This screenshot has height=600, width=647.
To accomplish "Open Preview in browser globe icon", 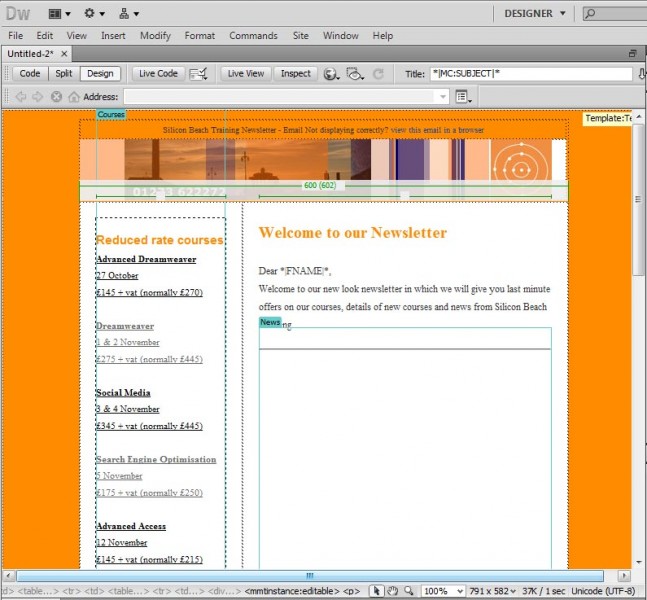I will click(332, 74).
